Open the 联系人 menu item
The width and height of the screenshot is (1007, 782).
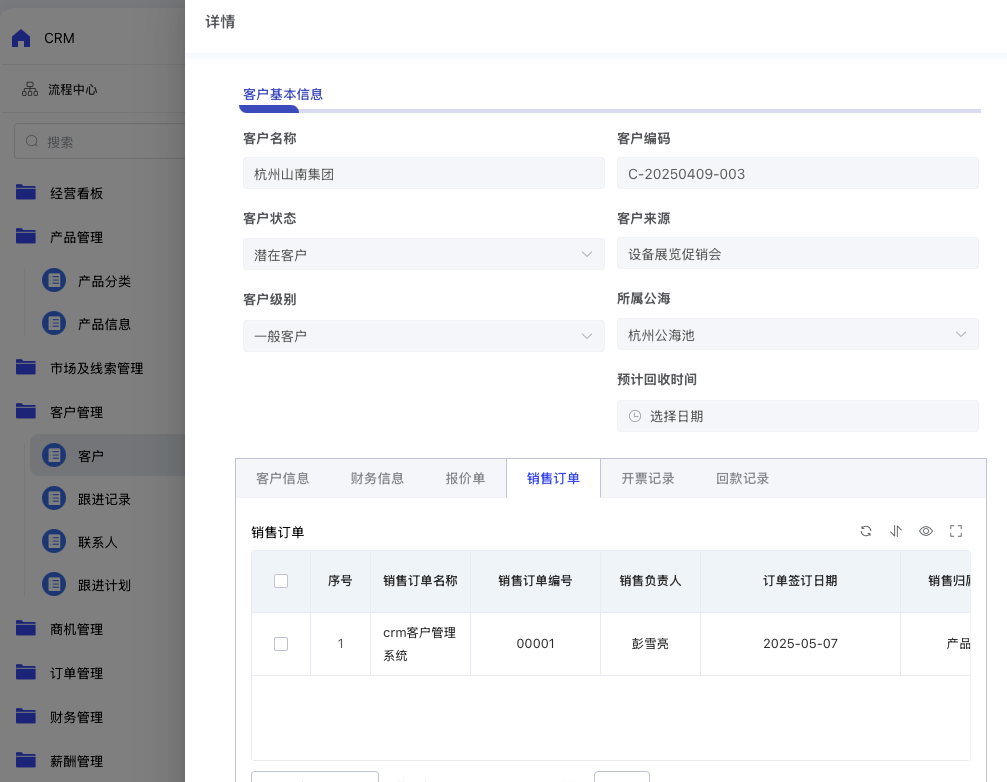click(x=98, y=542)
